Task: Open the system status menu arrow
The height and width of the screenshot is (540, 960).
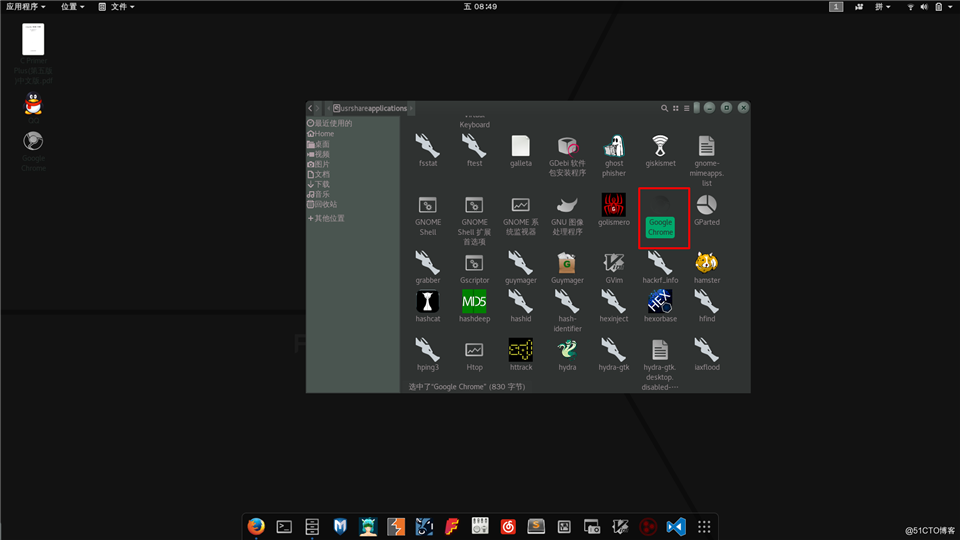Action: (950, 7)
